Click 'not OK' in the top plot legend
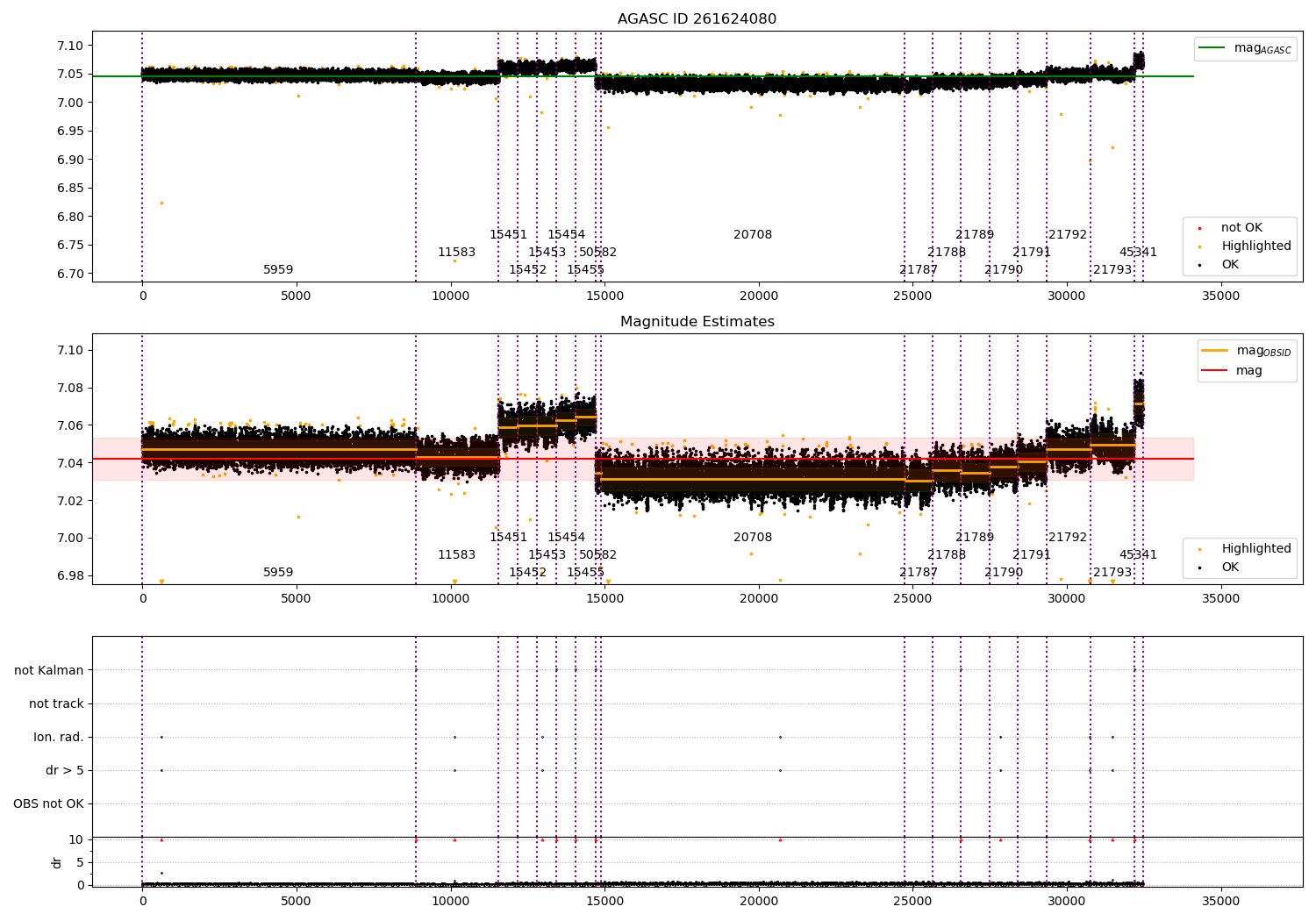This screenshot has height=921, width=1316. click(1241, 228)
